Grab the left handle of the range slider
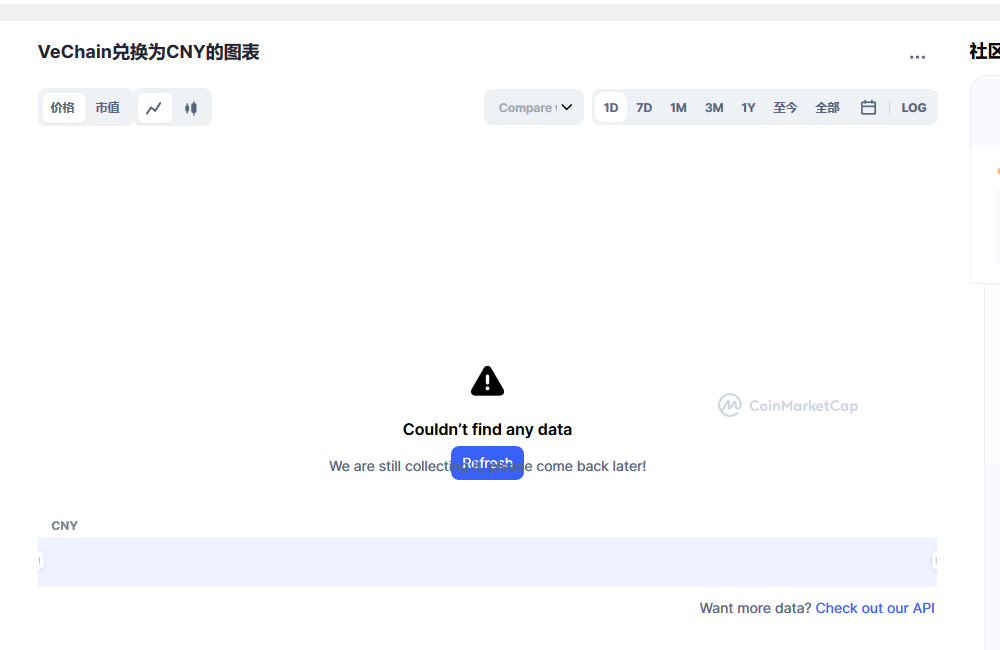Screen dimensions: 1000x650 coord(40,561)
